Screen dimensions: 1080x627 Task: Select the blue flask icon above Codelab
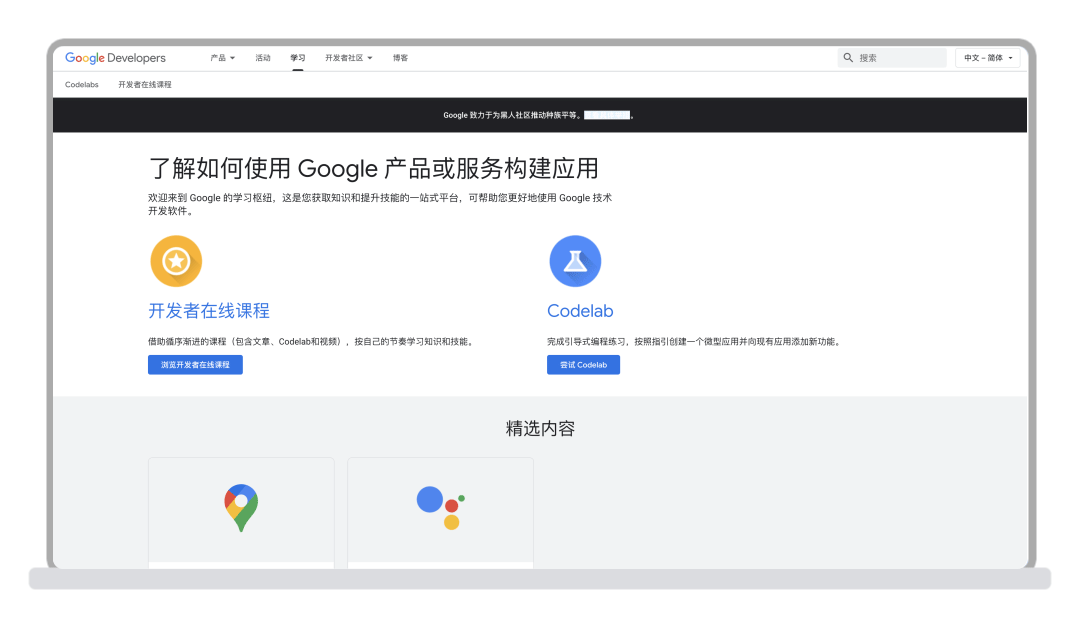pos(575,261)
